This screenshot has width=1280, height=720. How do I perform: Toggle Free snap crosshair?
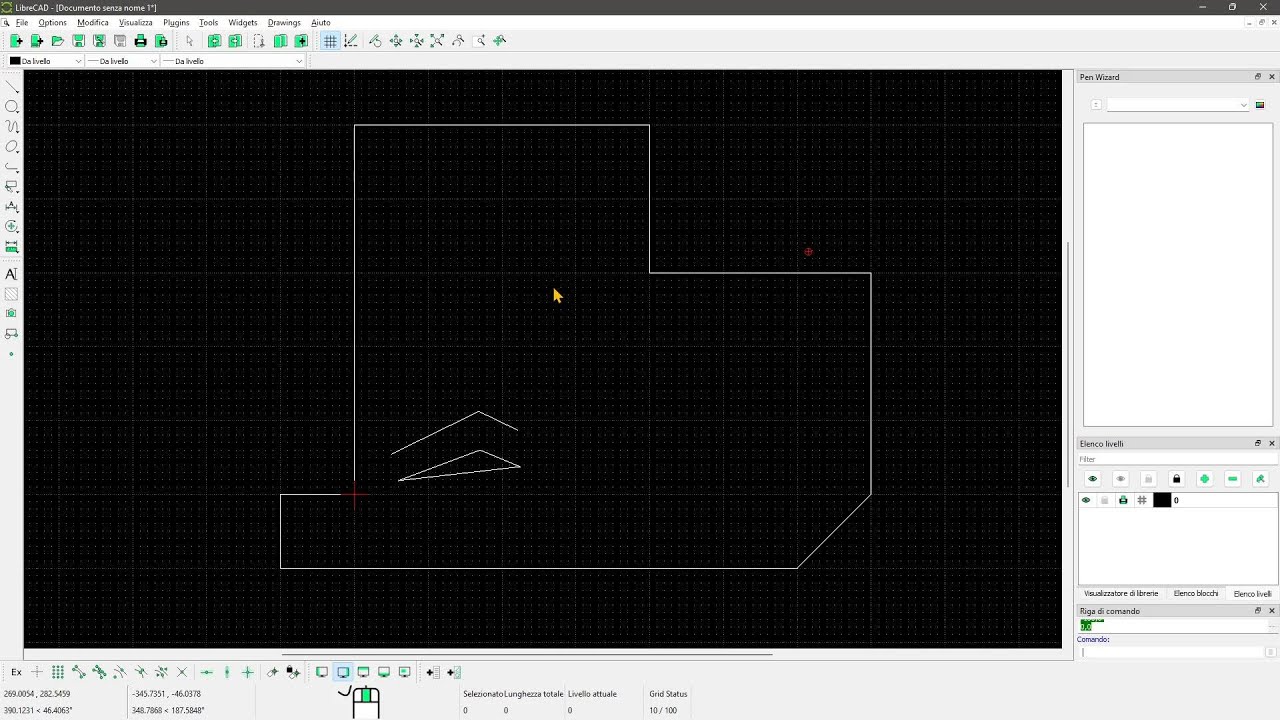click(x=37, y=672)
